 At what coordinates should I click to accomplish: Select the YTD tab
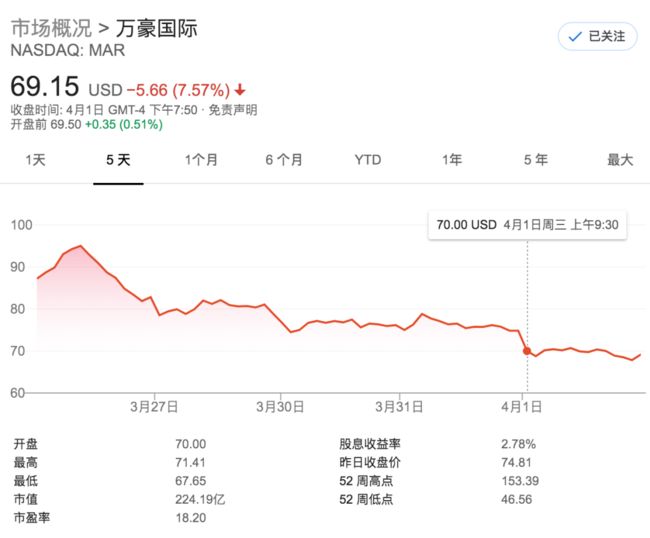pos(368,160)
